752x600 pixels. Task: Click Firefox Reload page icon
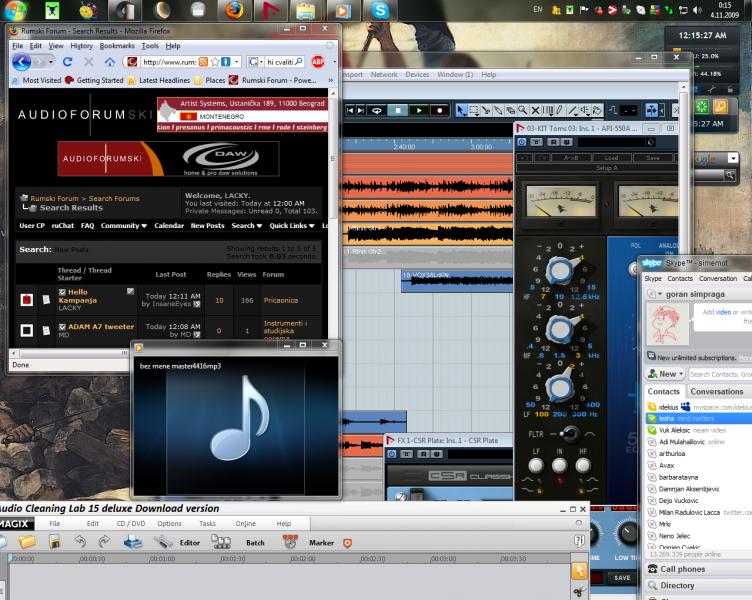68,62
